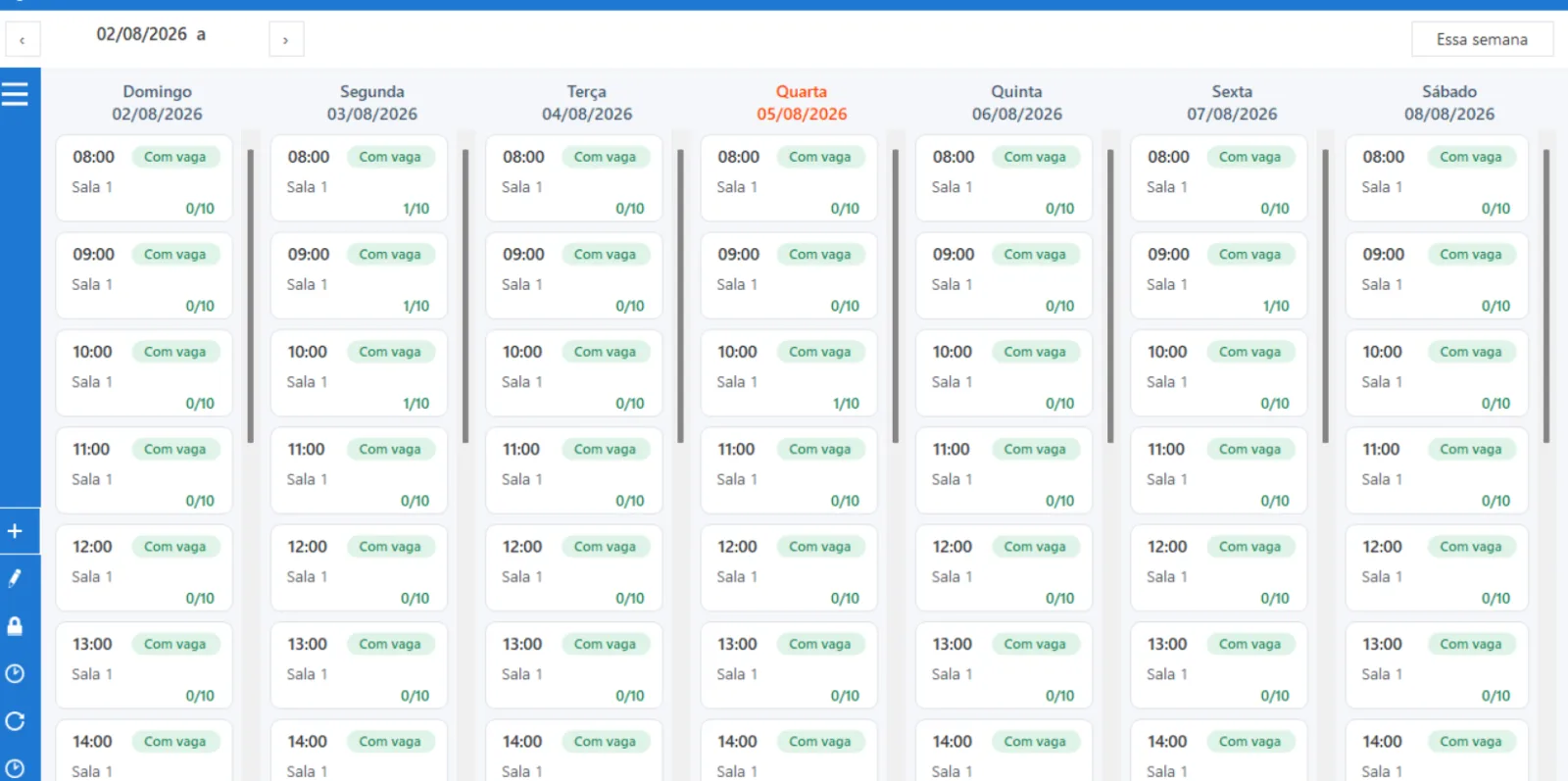Click Com vaga badge on Segunda 12:00
The height and width of the screenshot is (781, 1568).
point(390,547)
